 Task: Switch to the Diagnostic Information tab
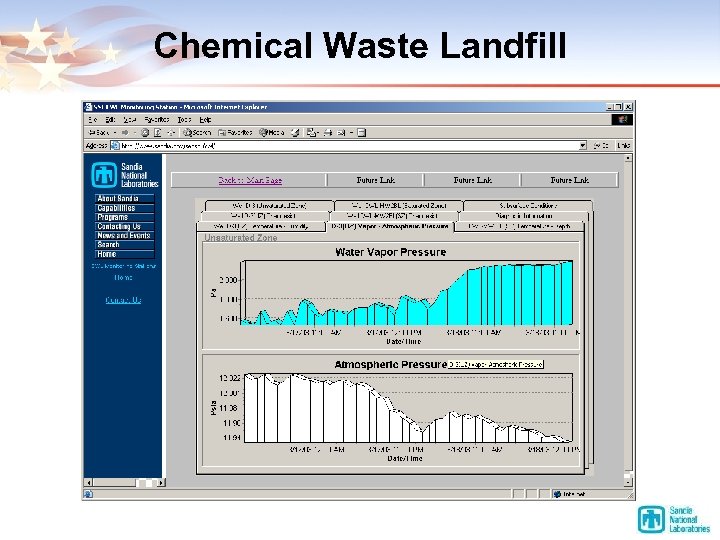click(x=524, y=216)
